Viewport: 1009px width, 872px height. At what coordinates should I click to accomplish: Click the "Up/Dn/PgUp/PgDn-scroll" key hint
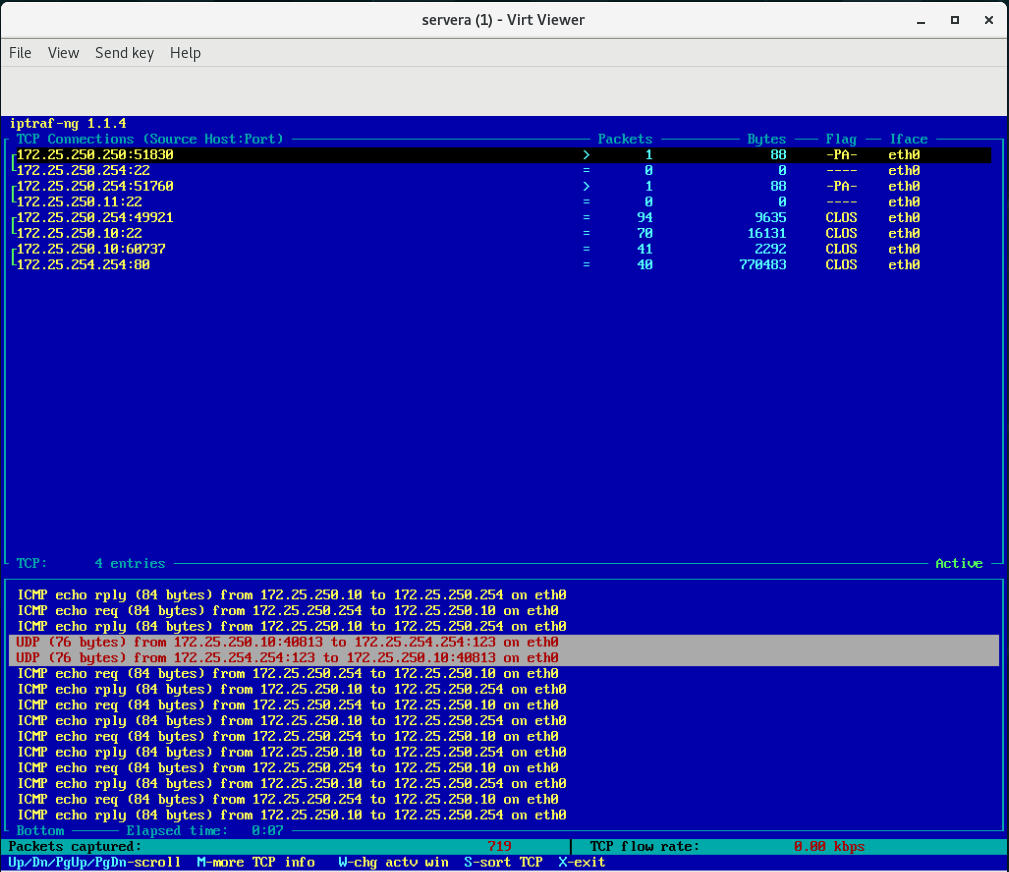(95, 862)
